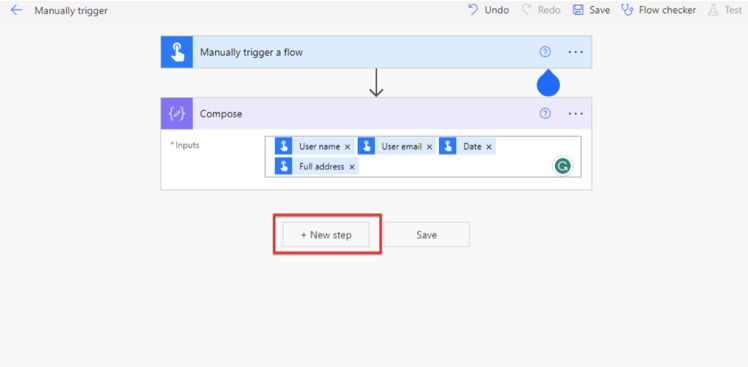This screenshot has height=367, width=748.
Task: Expand the Manually trigger a flow card
Action: tap(376, 52)
